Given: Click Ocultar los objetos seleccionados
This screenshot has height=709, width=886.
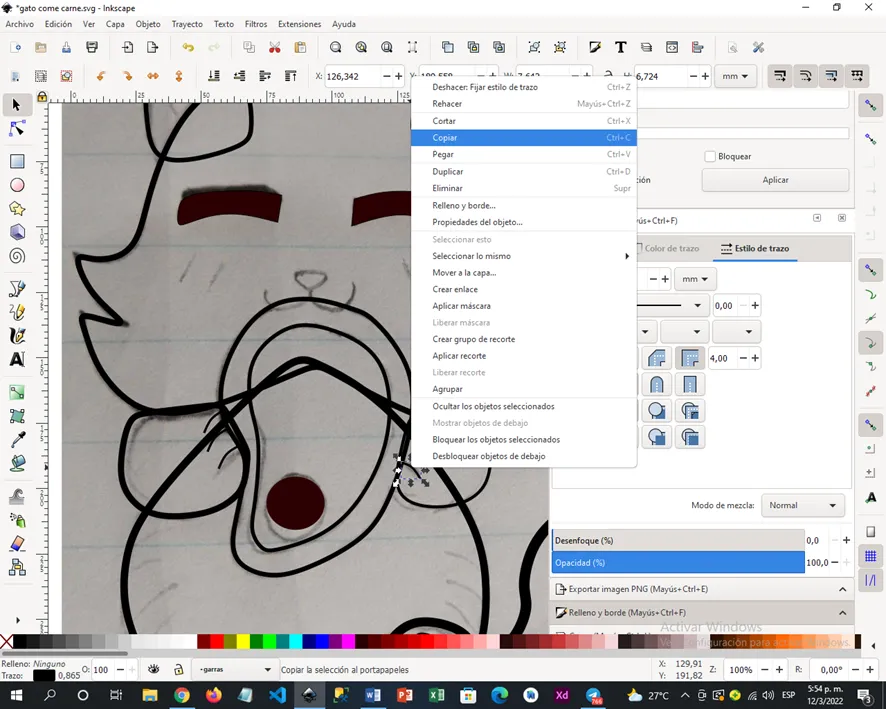Looking at the screenshot, I should (x=524, y=406).
